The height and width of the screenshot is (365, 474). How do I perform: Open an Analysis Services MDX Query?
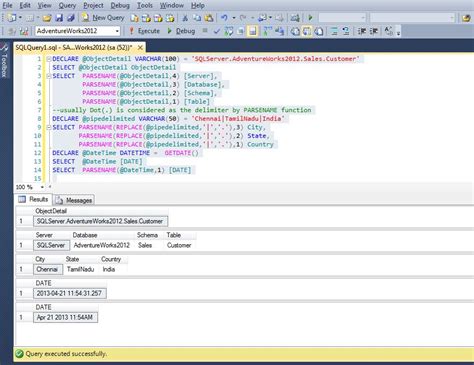tap(146, 18)
